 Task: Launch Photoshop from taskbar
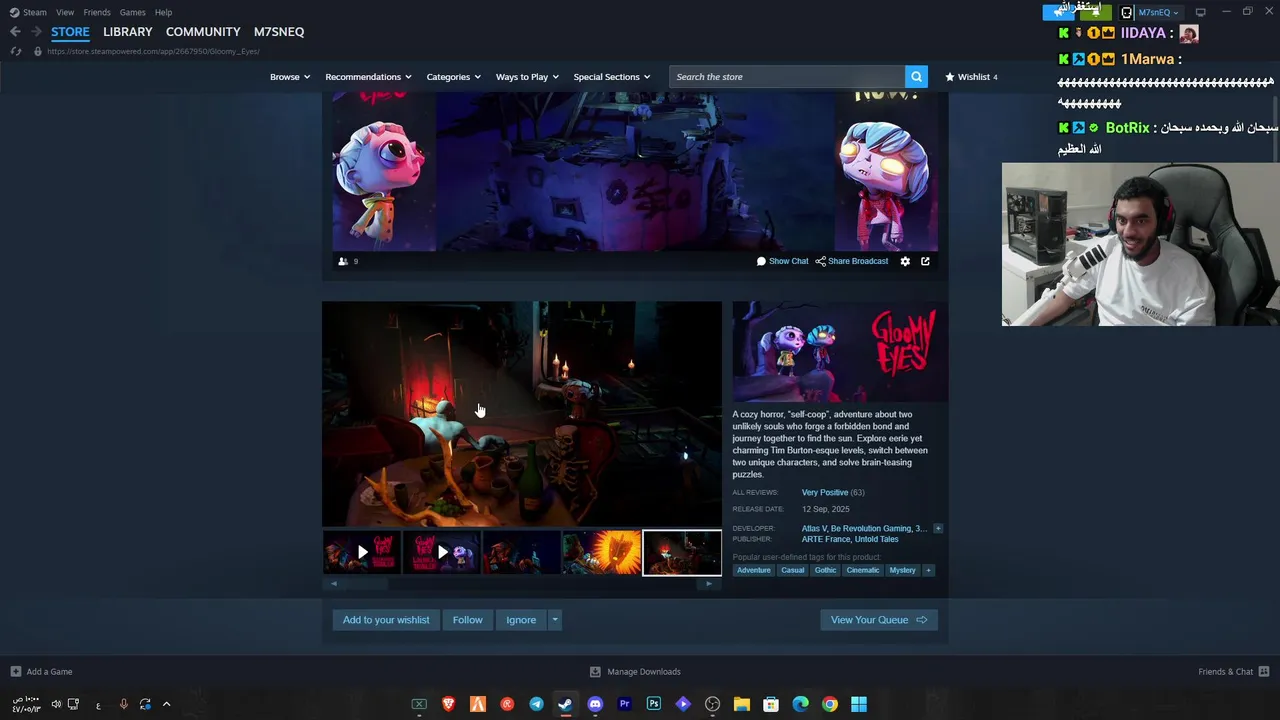coord(653,704)
